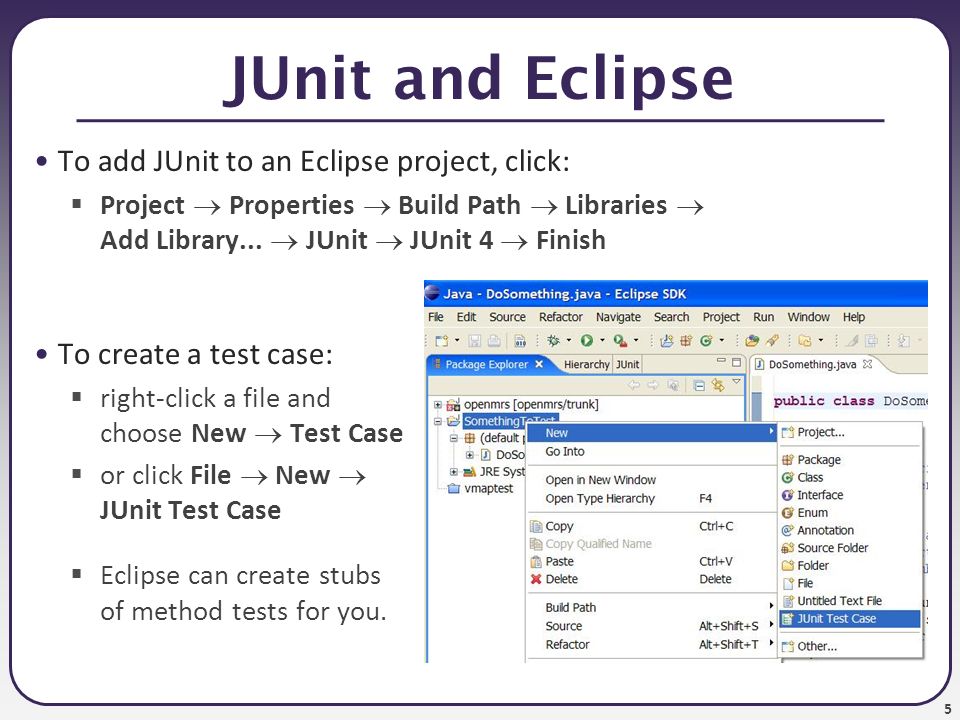Switch to the JUnit tab
Viewport: 960px width, 720px height.
tap(628, 364)
